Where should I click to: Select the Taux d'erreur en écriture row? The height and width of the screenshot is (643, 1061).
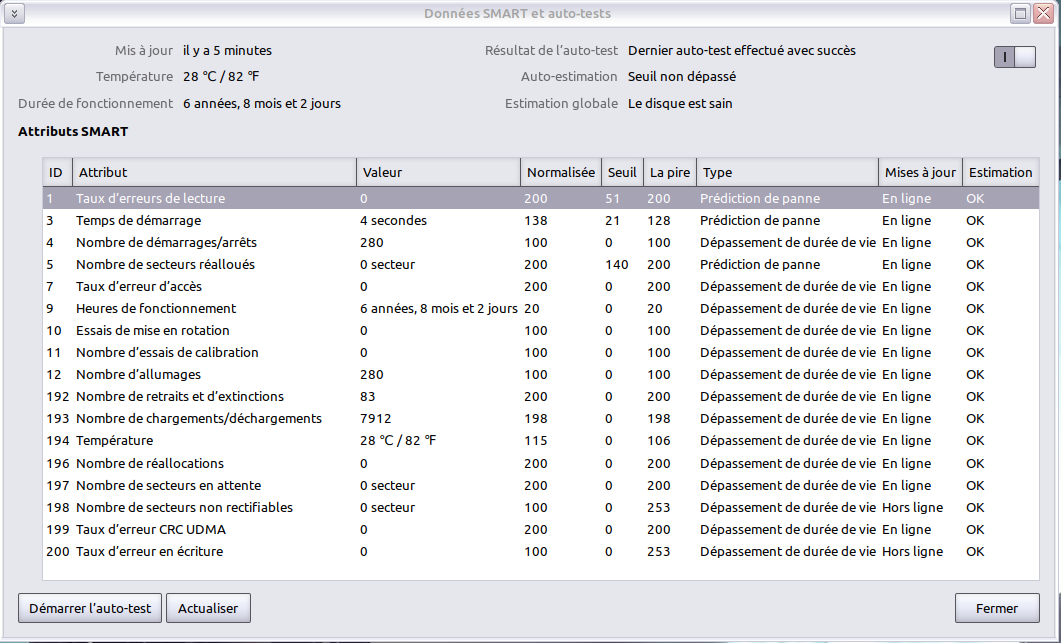[541, 552]
